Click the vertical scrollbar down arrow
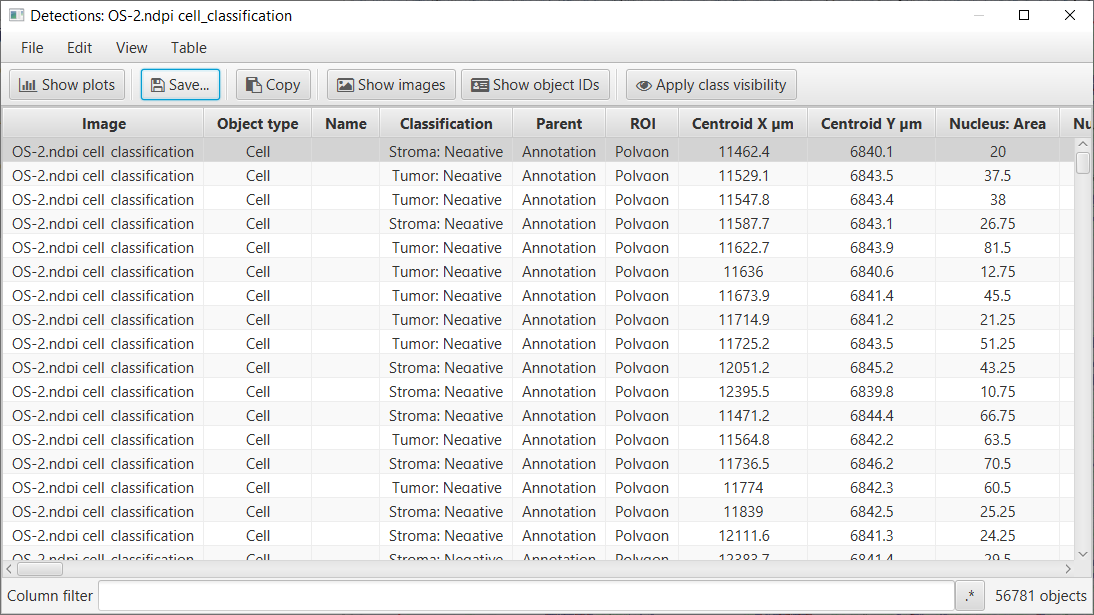 click(1083, 554)
